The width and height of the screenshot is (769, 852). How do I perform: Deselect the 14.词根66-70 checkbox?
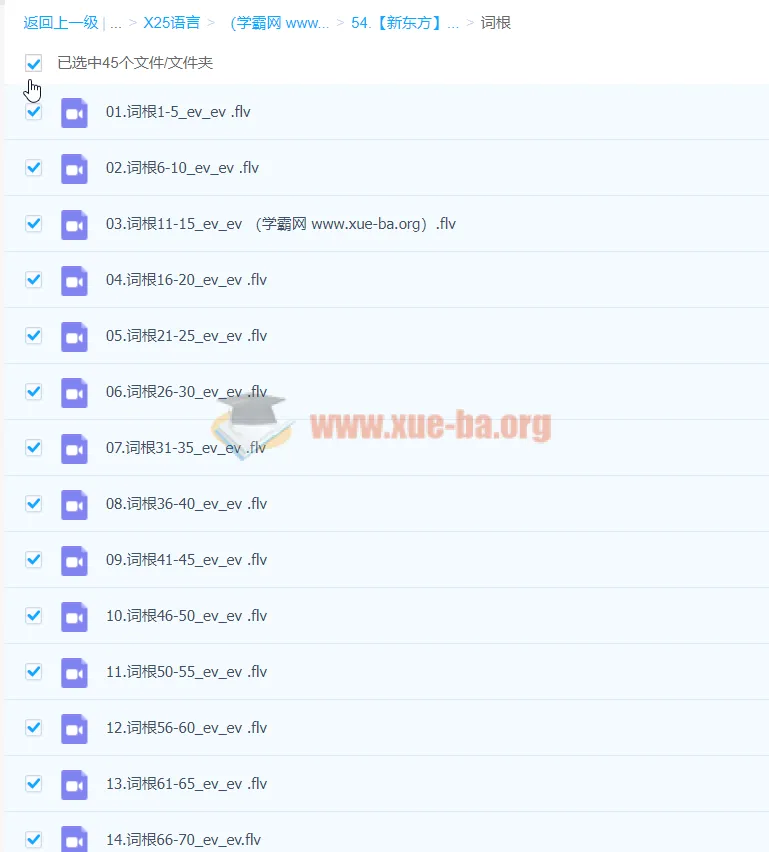pyautogui.click(x=34, y=840)
